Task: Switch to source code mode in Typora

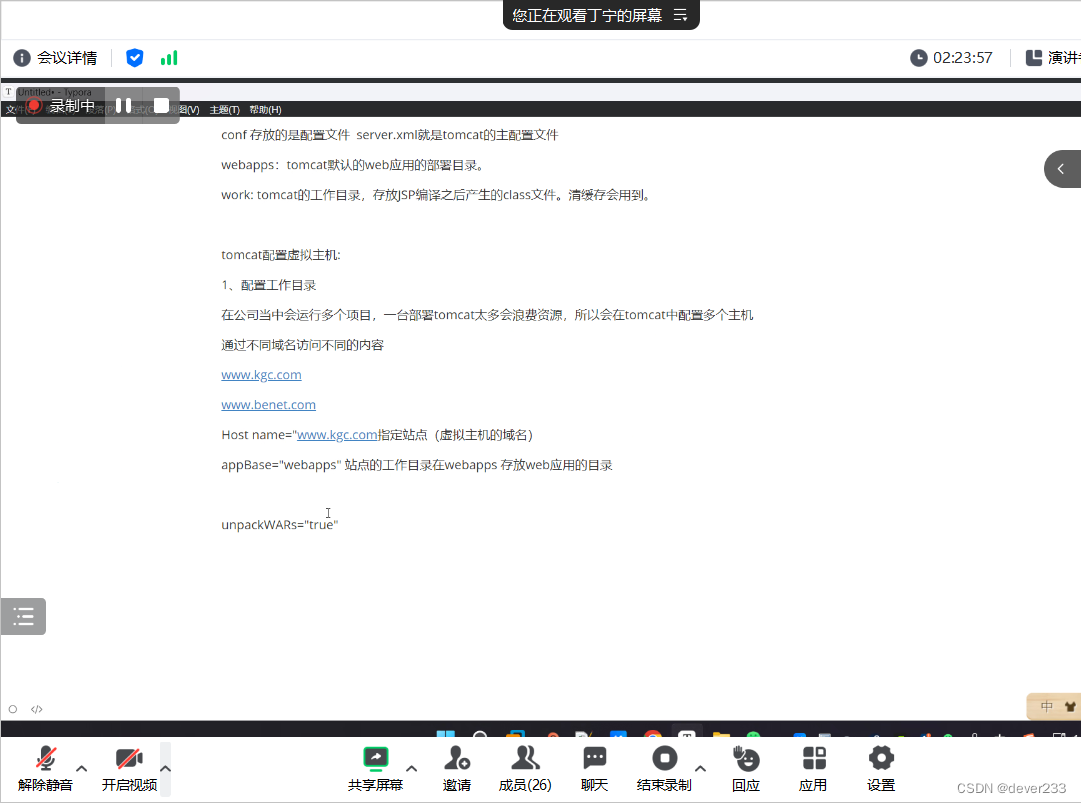Action: [37, 709]
